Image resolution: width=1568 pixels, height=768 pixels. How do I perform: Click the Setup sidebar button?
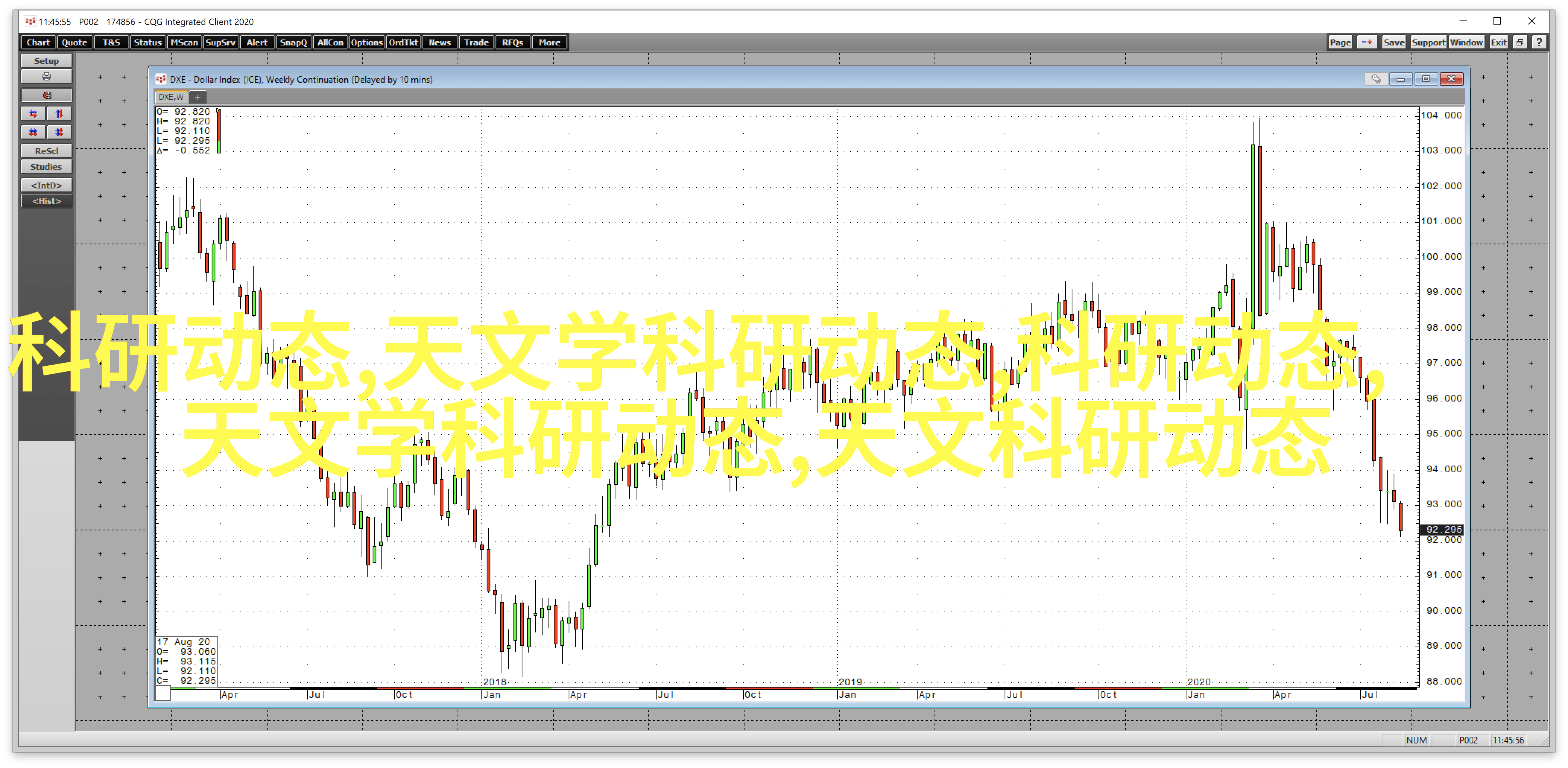pos(46,61)
